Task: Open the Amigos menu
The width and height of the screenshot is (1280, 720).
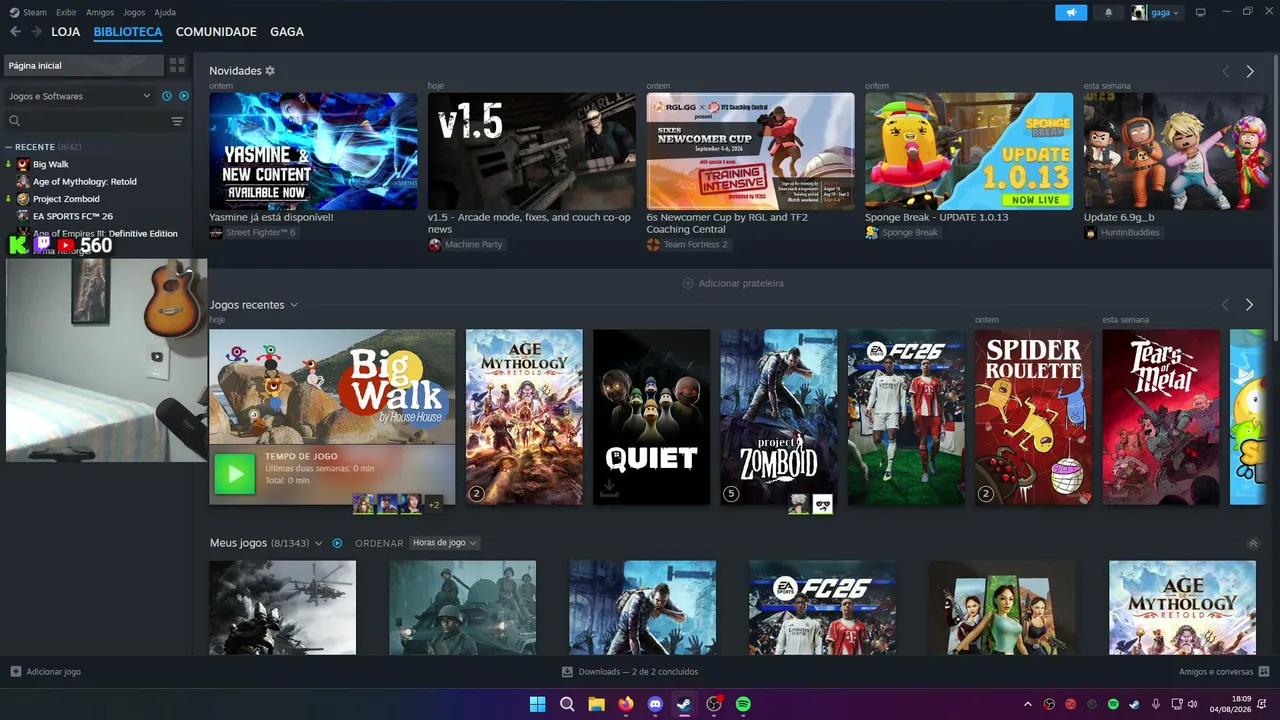Action: click(x=100, y=12)
